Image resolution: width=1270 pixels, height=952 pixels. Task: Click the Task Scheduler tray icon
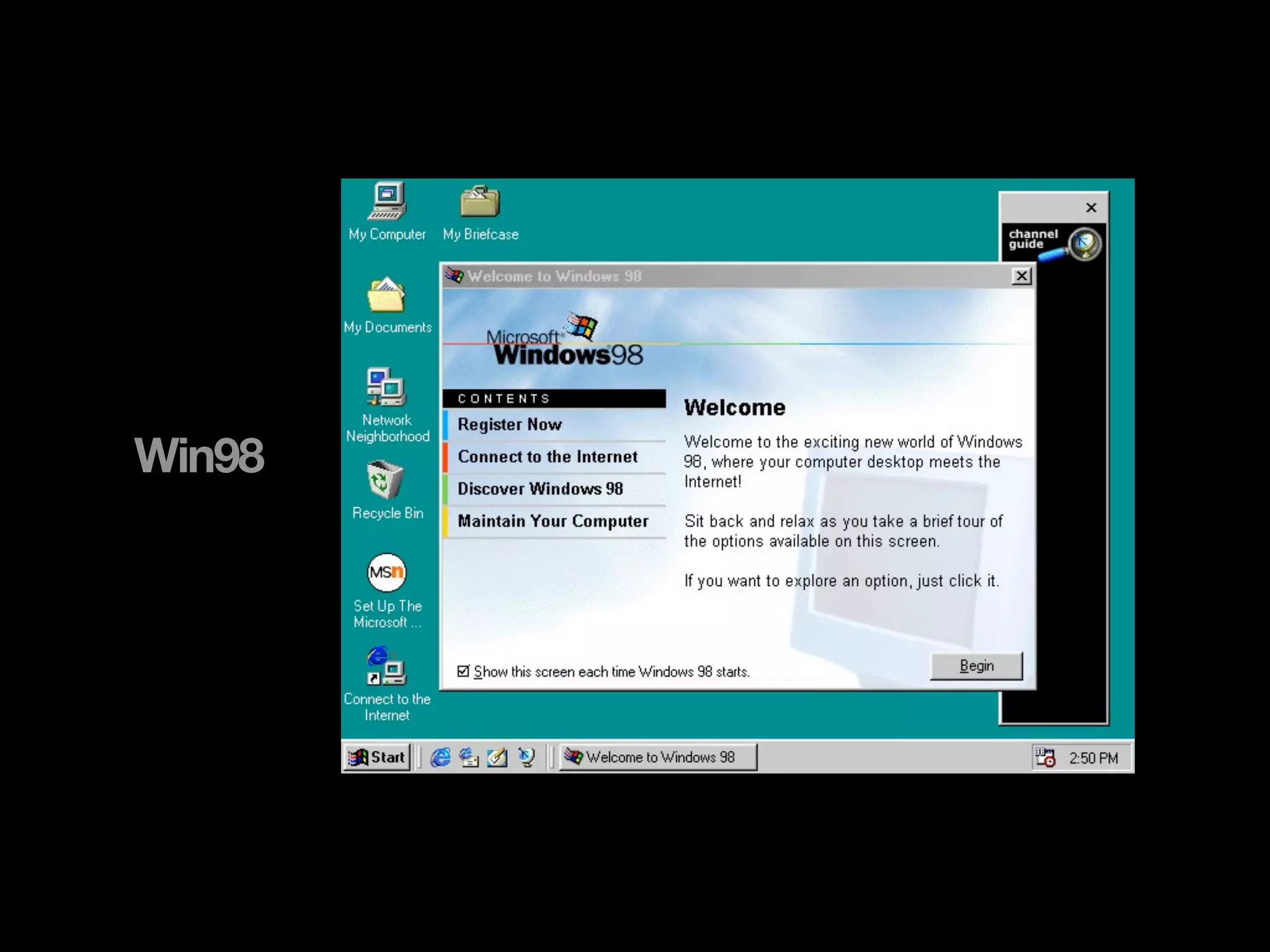click(1045, 757)
